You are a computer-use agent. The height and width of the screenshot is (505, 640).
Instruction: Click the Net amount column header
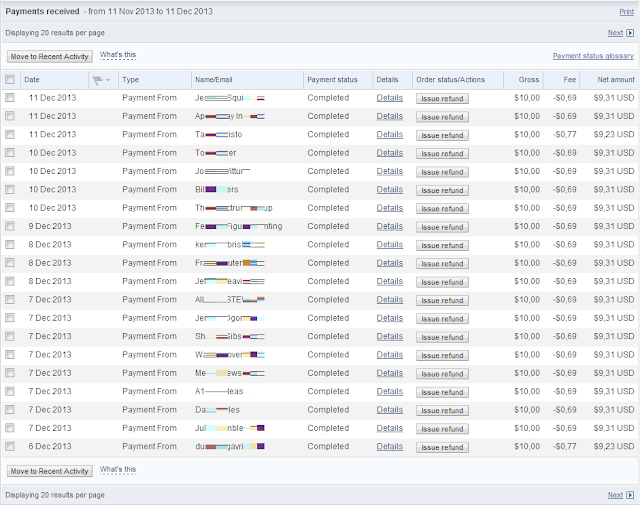point(616,80)
